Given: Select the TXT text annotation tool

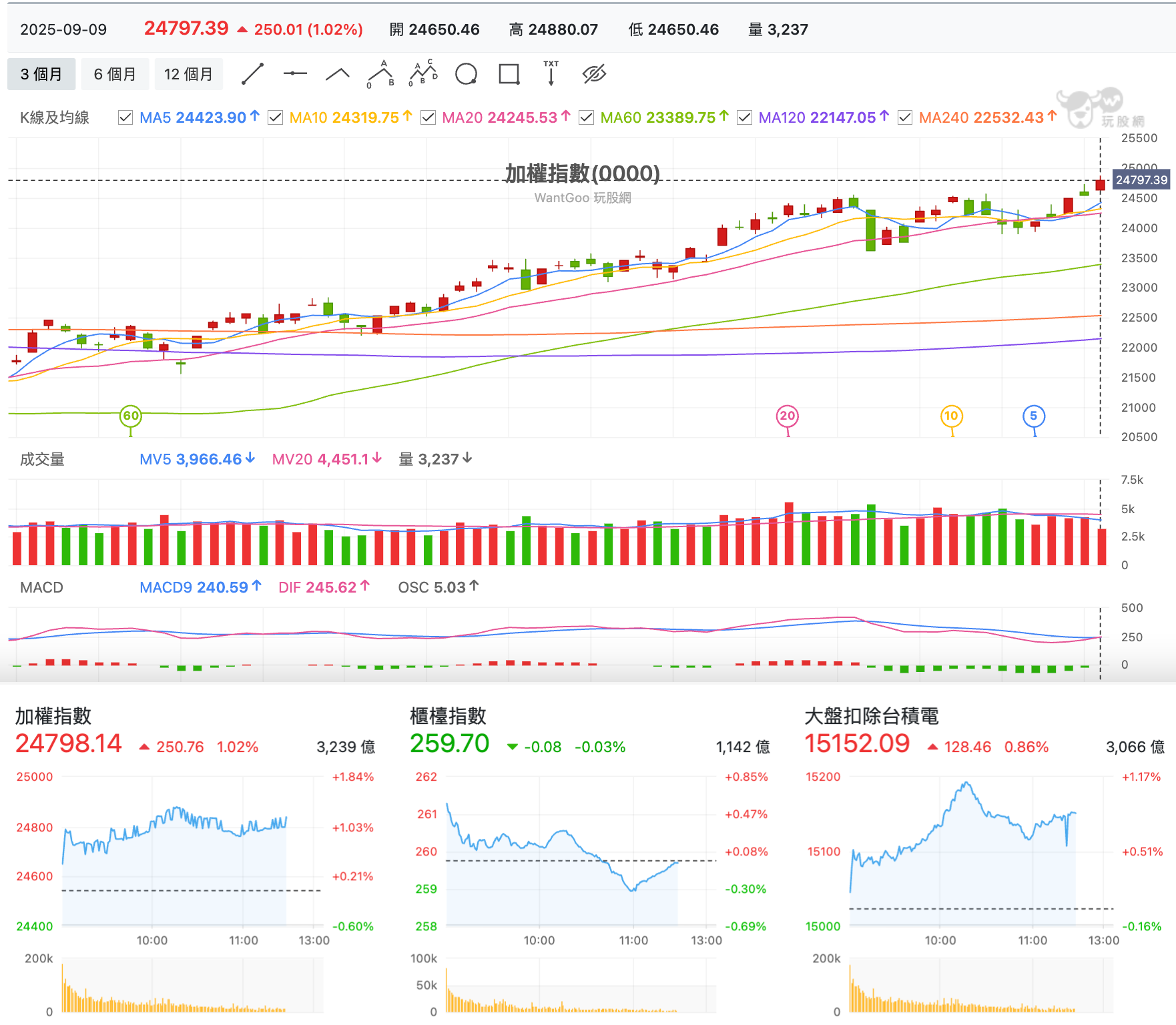Looking at the screenshot, I should coord(551,73).
